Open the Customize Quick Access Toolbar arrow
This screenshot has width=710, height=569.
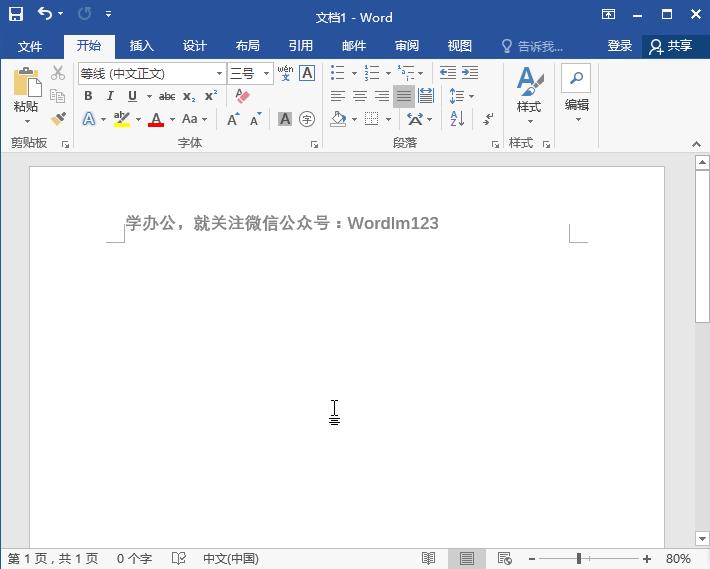pyautogui.click(x=108, y=14)
